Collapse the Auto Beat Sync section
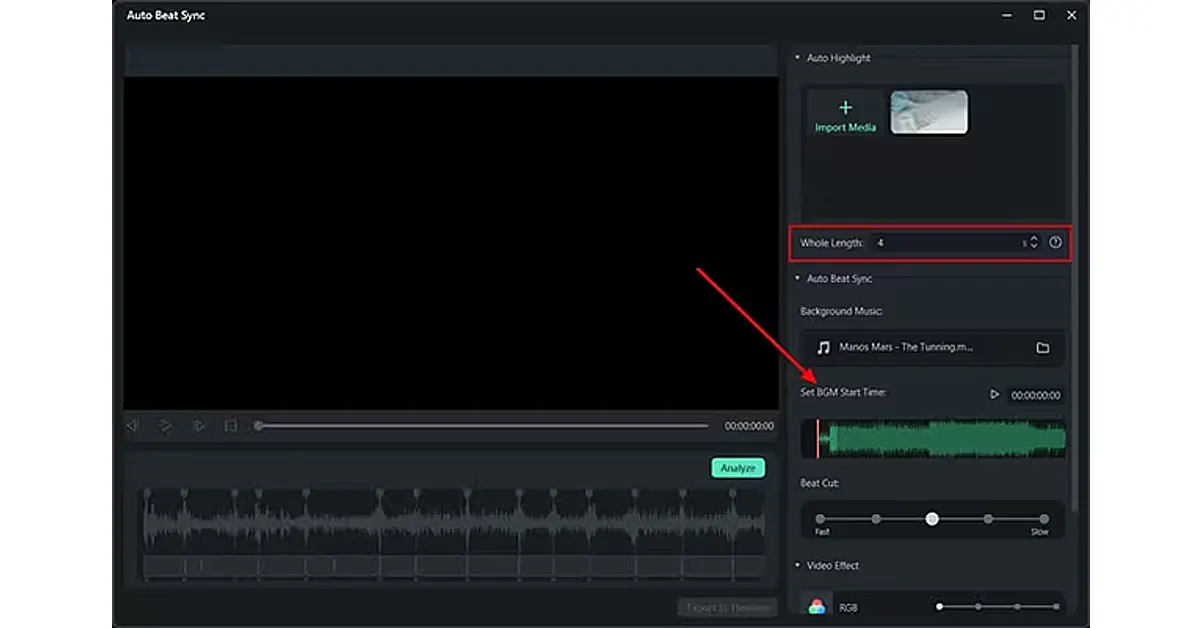1200x628 pixels. (797, 279)
